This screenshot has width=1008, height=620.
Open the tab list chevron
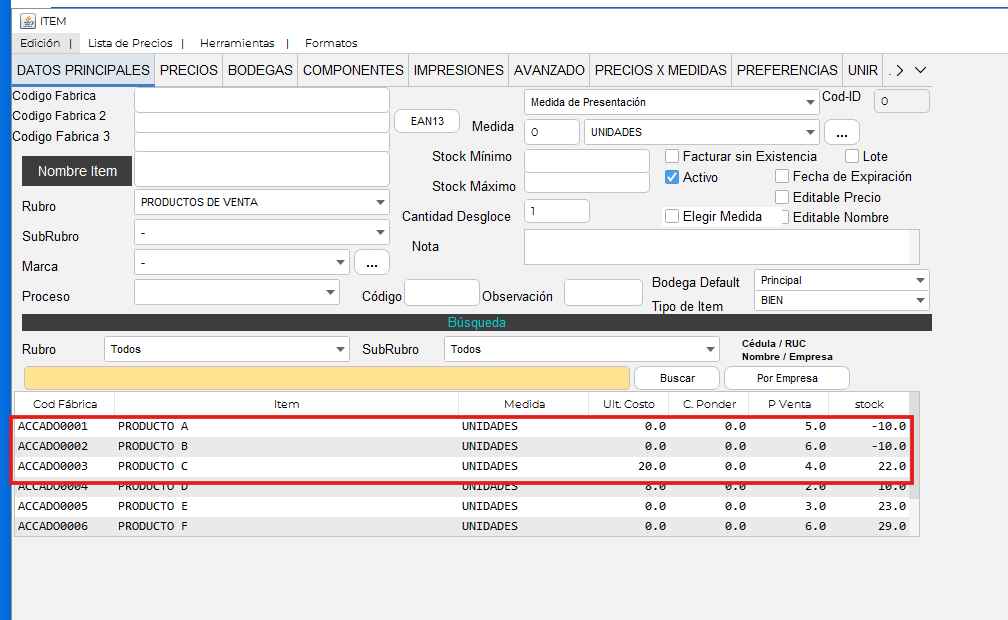921,70
